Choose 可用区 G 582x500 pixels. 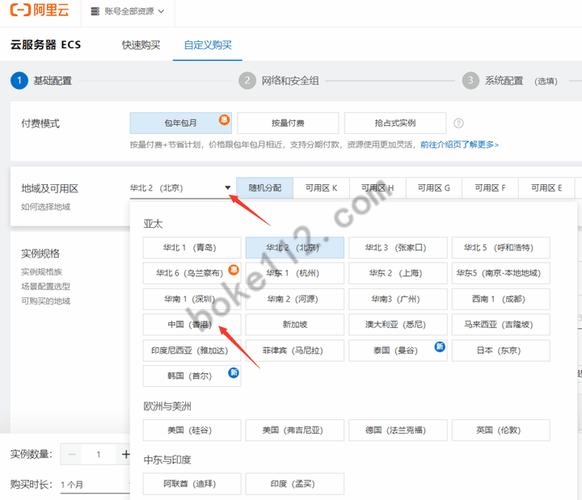pos(434,188)
